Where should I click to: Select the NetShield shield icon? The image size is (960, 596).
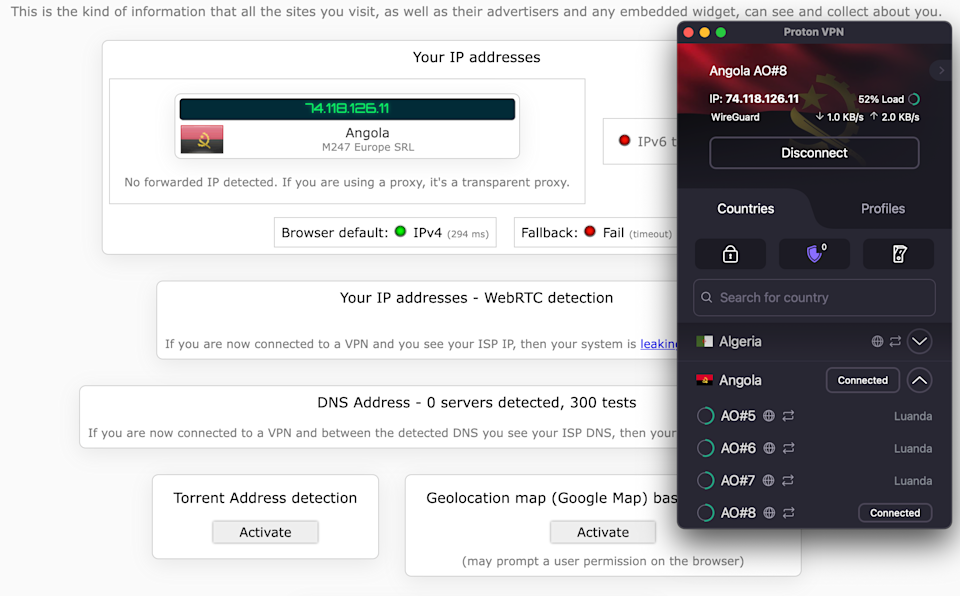[814, 254]
